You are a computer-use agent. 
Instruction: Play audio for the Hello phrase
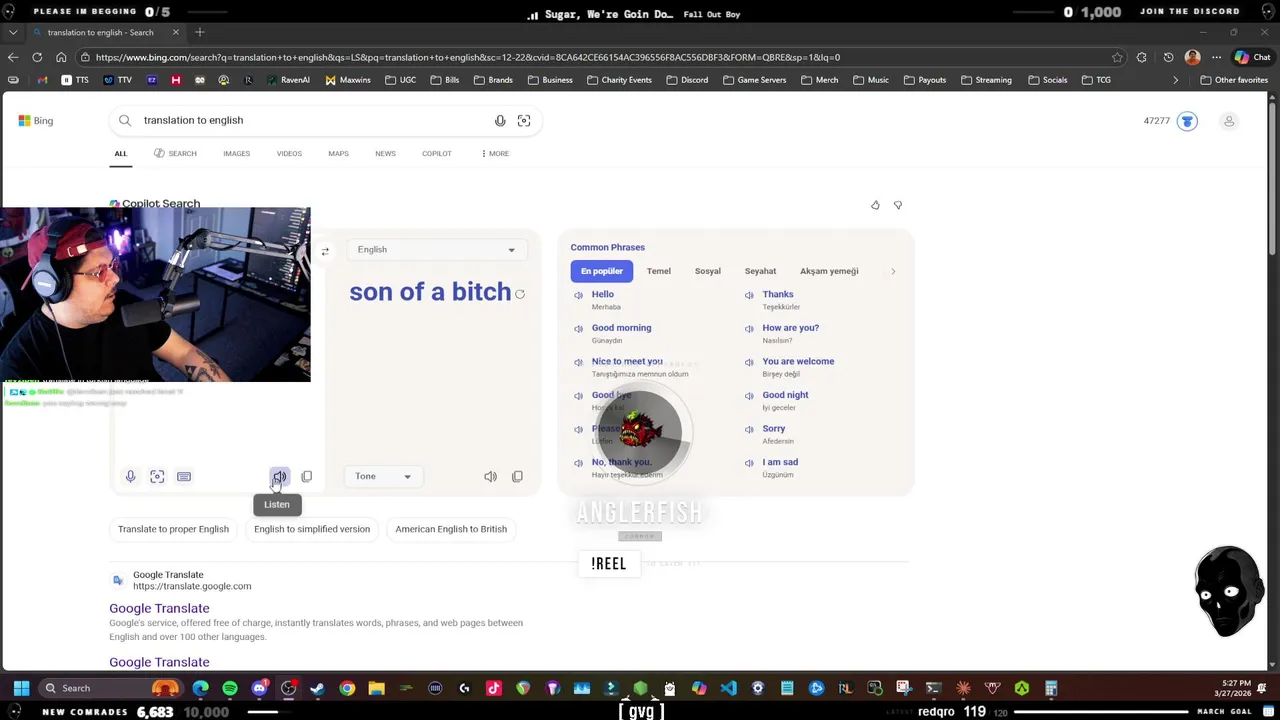click(578, 295)
